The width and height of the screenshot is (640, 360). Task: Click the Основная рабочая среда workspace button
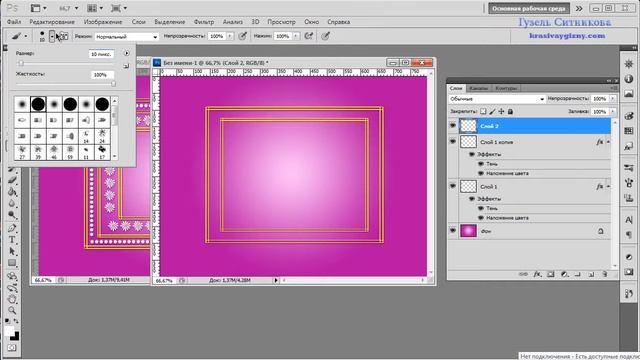point(529,8)
